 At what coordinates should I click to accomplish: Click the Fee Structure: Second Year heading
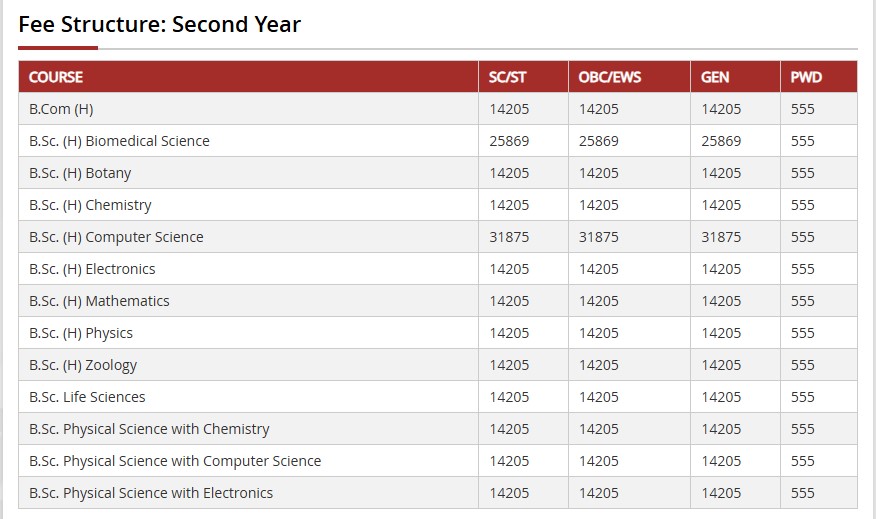coord(160,25)
